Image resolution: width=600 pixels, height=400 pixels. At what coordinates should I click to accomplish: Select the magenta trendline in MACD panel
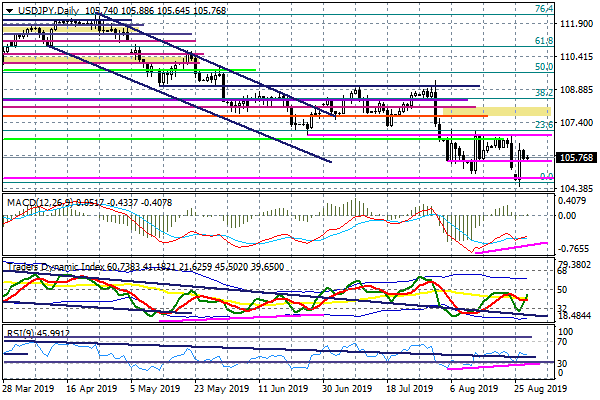click(x=510, y=246)
